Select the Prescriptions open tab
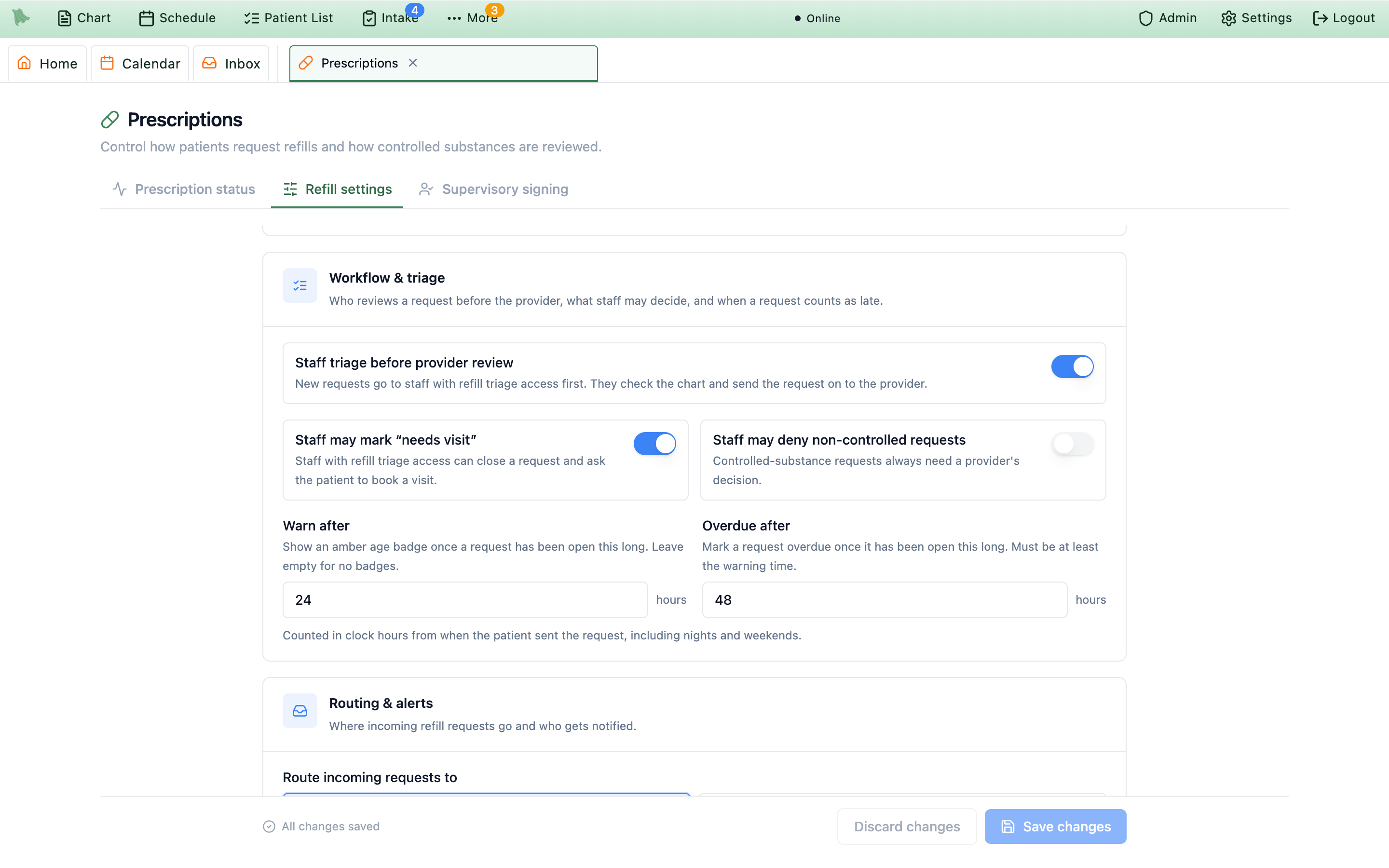1389x868 pixels. click(x=443, y=63)
